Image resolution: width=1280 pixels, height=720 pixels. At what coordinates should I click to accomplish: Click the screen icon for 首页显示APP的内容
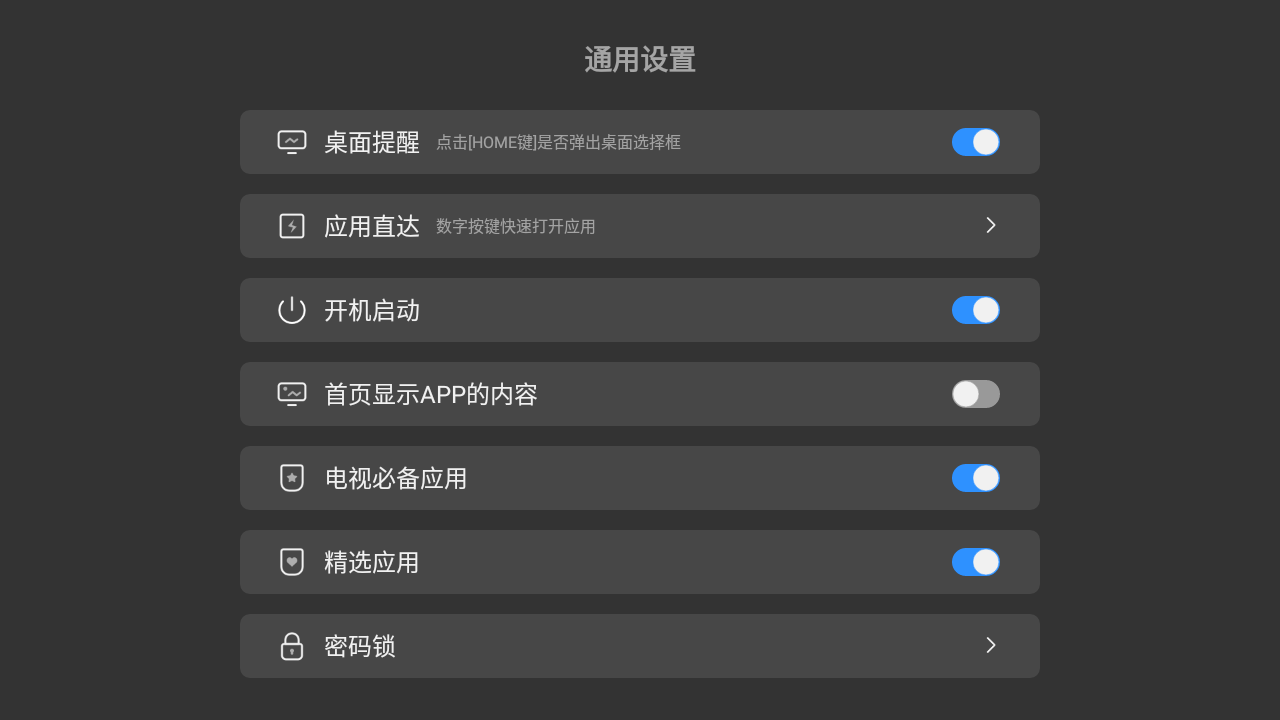pos(292,394)
